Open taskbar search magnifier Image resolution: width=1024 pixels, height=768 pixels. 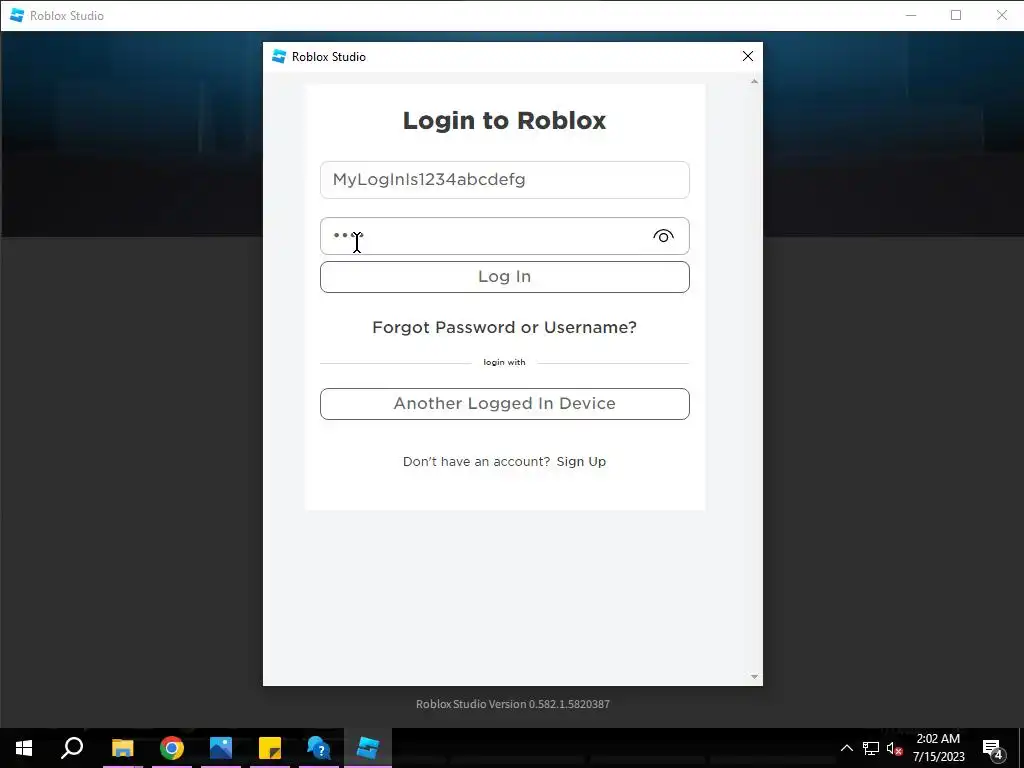click(72, 748)
